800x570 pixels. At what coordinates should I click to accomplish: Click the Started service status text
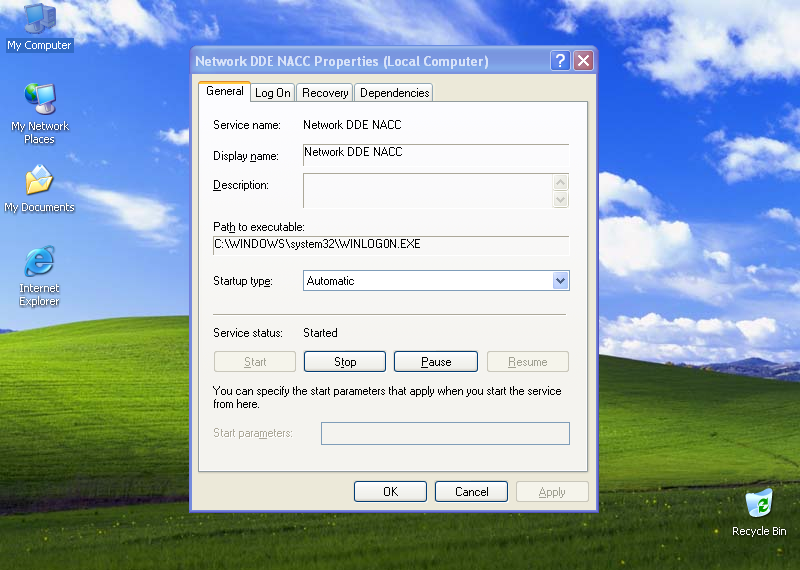pos(320,333)
